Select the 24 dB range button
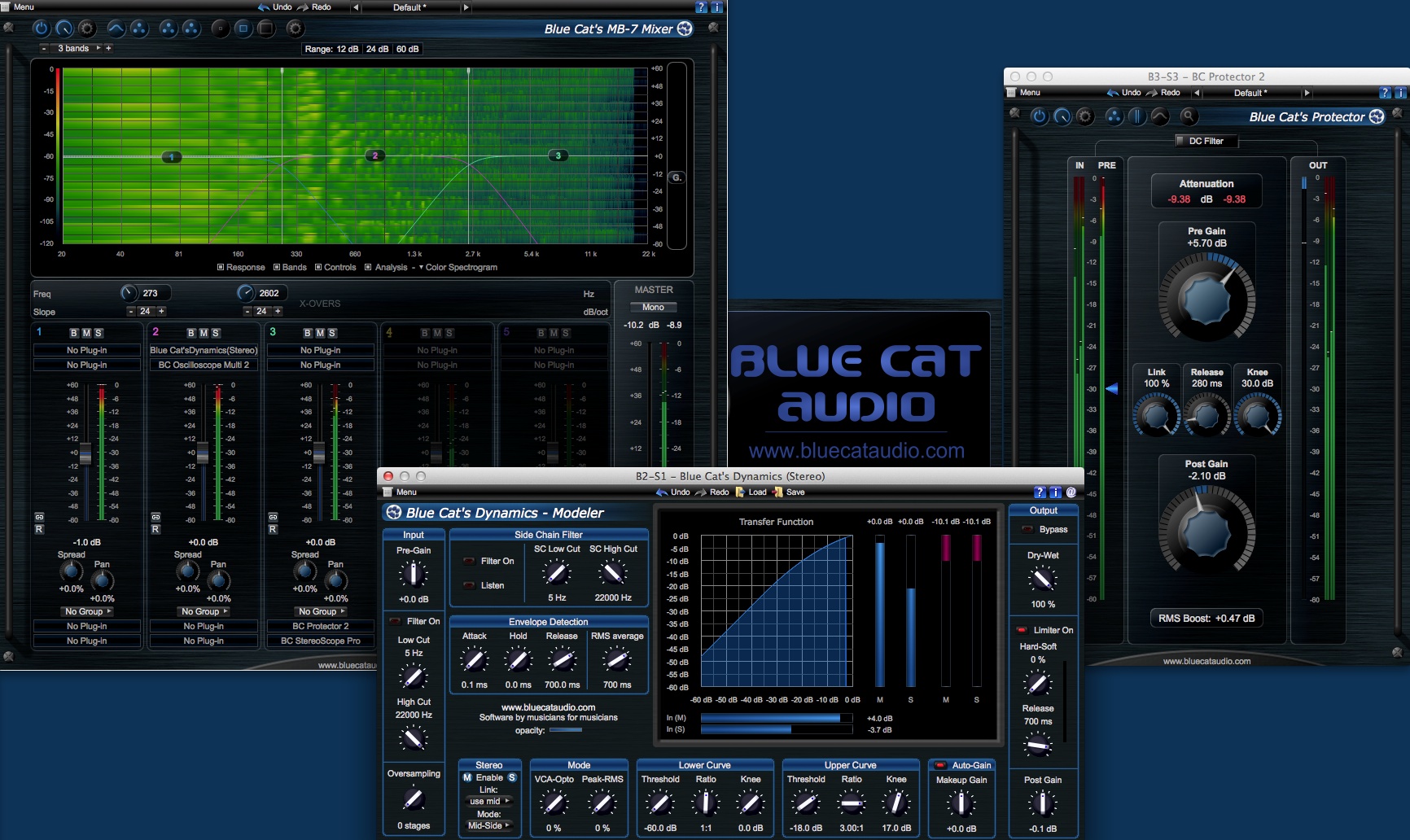Viewport: 1410px width, 840px height. point(377,49)
